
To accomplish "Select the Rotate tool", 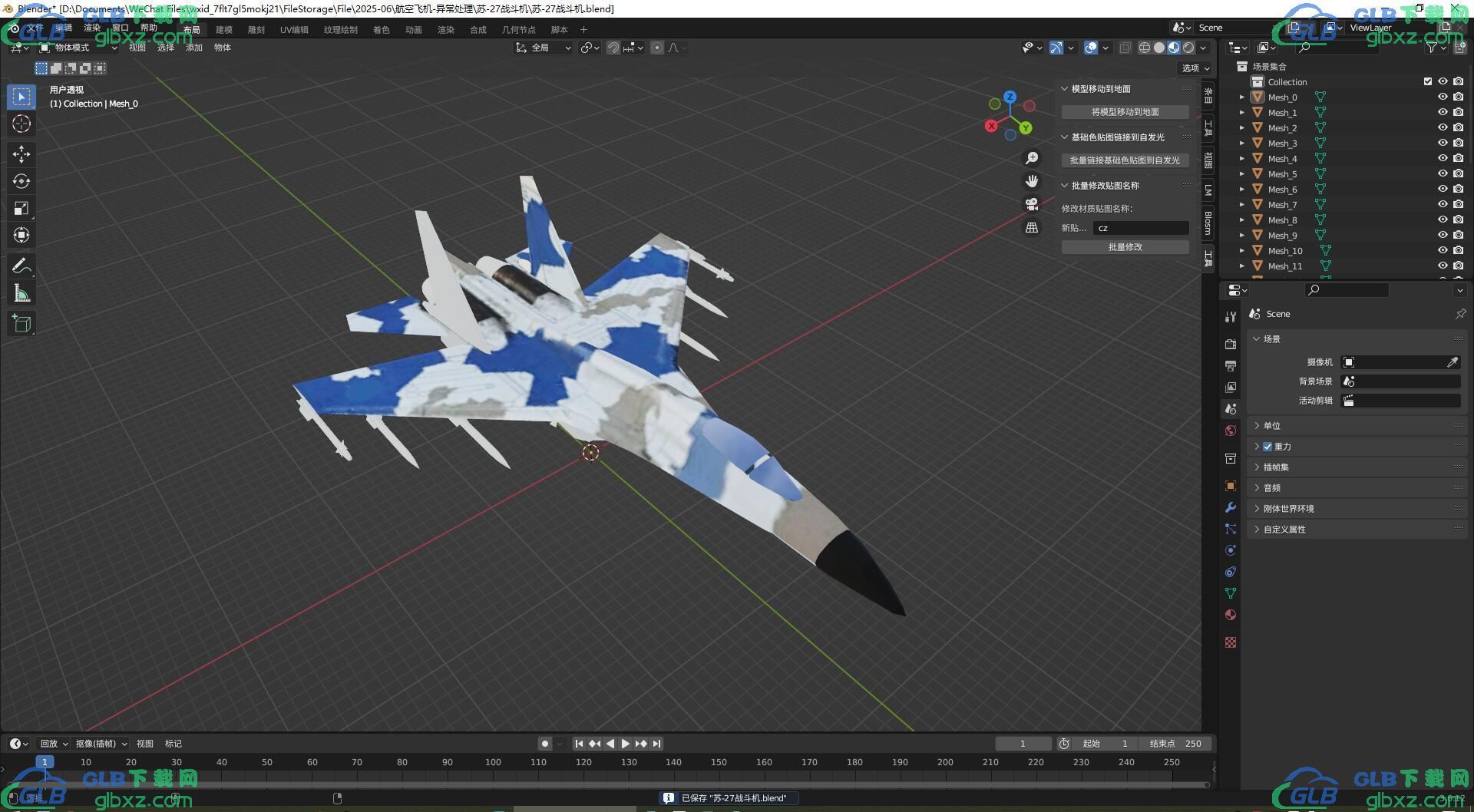I will tap(21, 181).
